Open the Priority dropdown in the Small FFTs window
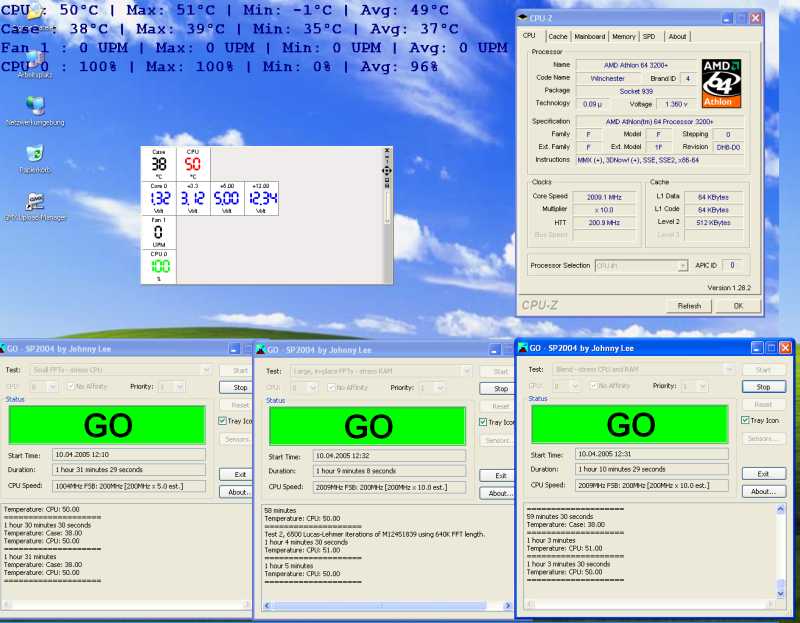 (171, 387)
